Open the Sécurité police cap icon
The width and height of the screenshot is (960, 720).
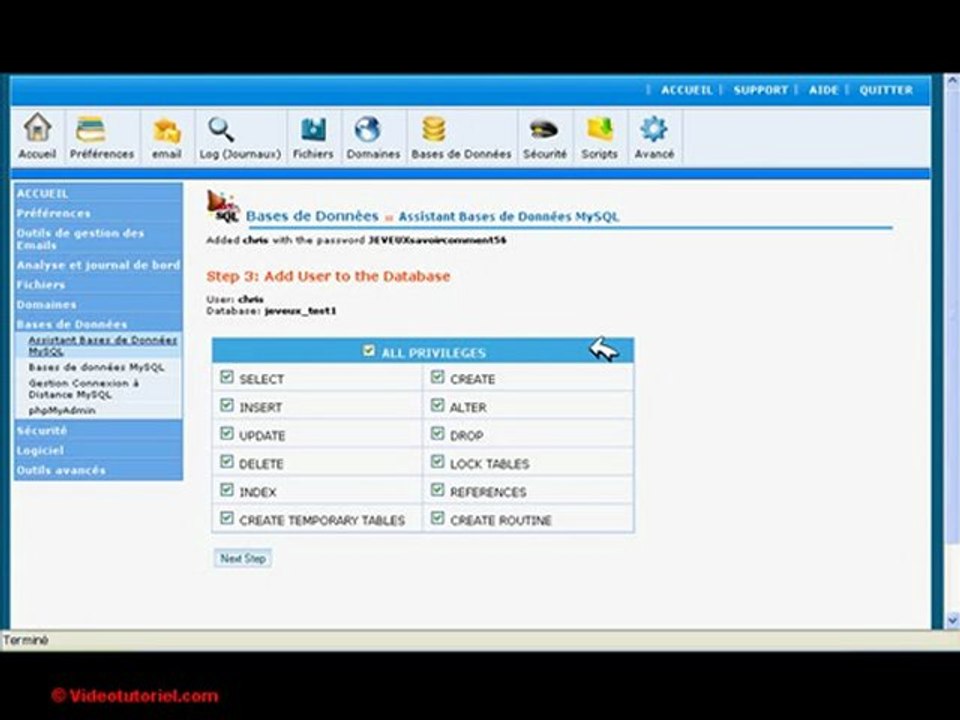point(544,129)
